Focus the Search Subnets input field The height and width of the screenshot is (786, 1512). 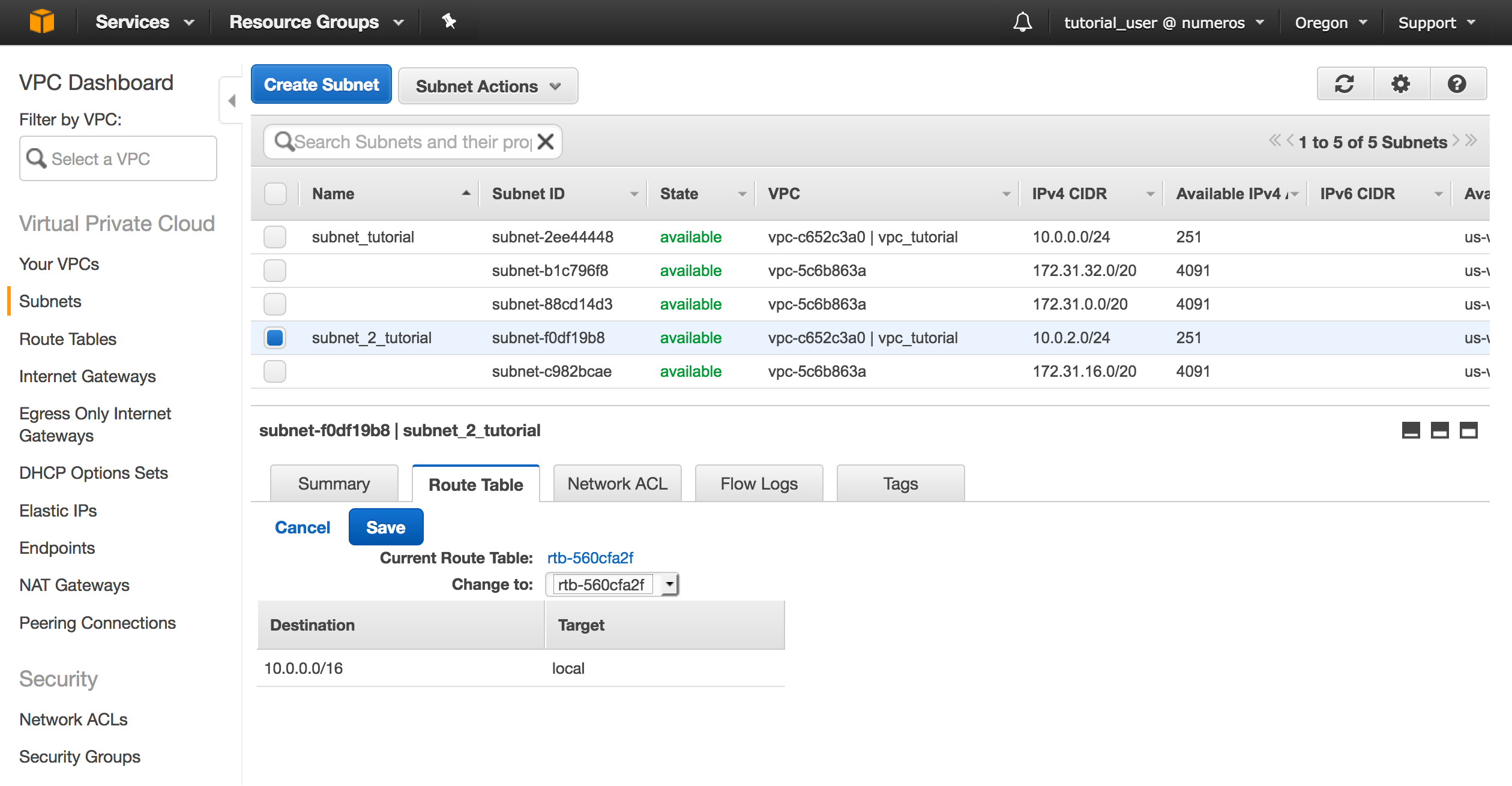[x=413, y=142]
